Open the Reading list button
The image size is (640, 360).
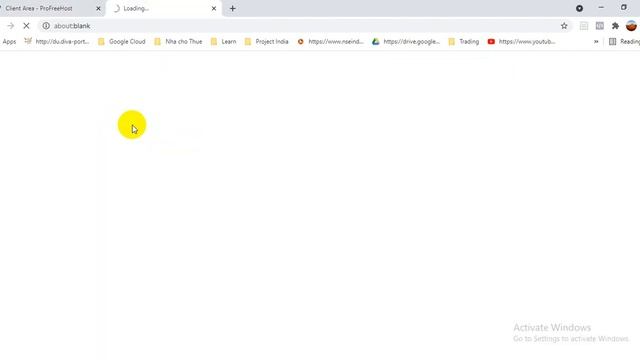click(x=624, y=42)
